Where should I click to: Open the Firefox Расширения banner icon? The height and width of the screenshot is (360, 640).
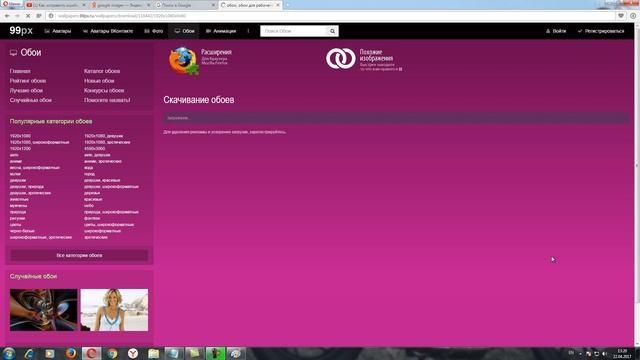coord(184,61)
